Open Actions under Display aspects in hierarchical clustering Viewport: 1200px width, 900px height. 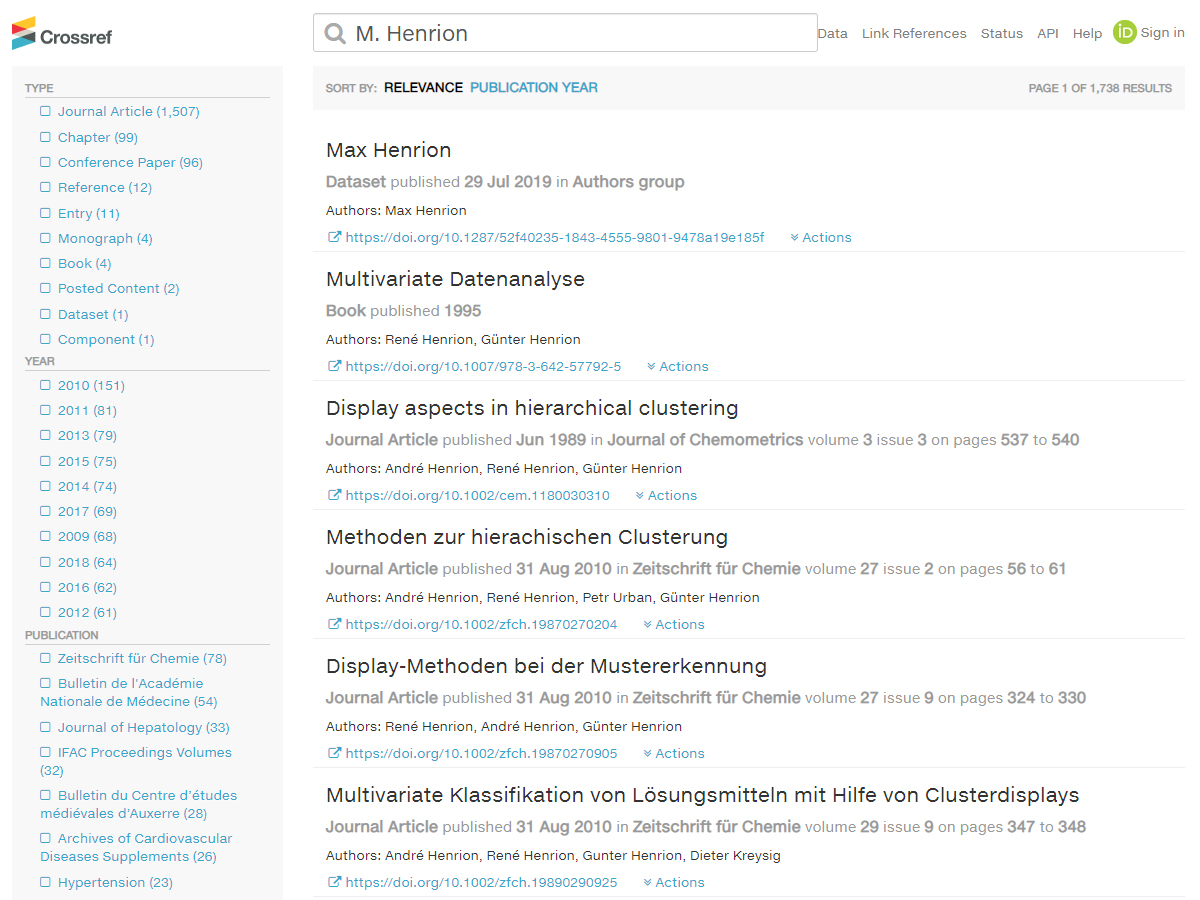(666, 496)
